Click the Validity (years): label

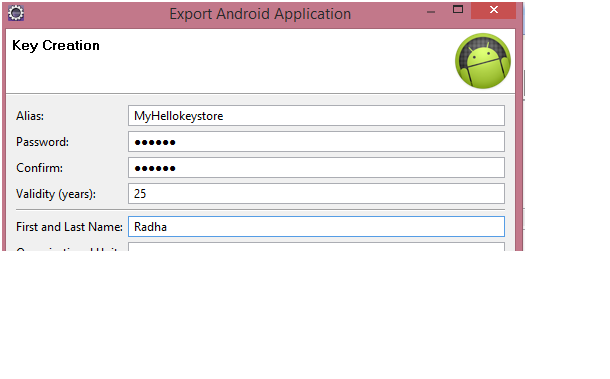56,194
